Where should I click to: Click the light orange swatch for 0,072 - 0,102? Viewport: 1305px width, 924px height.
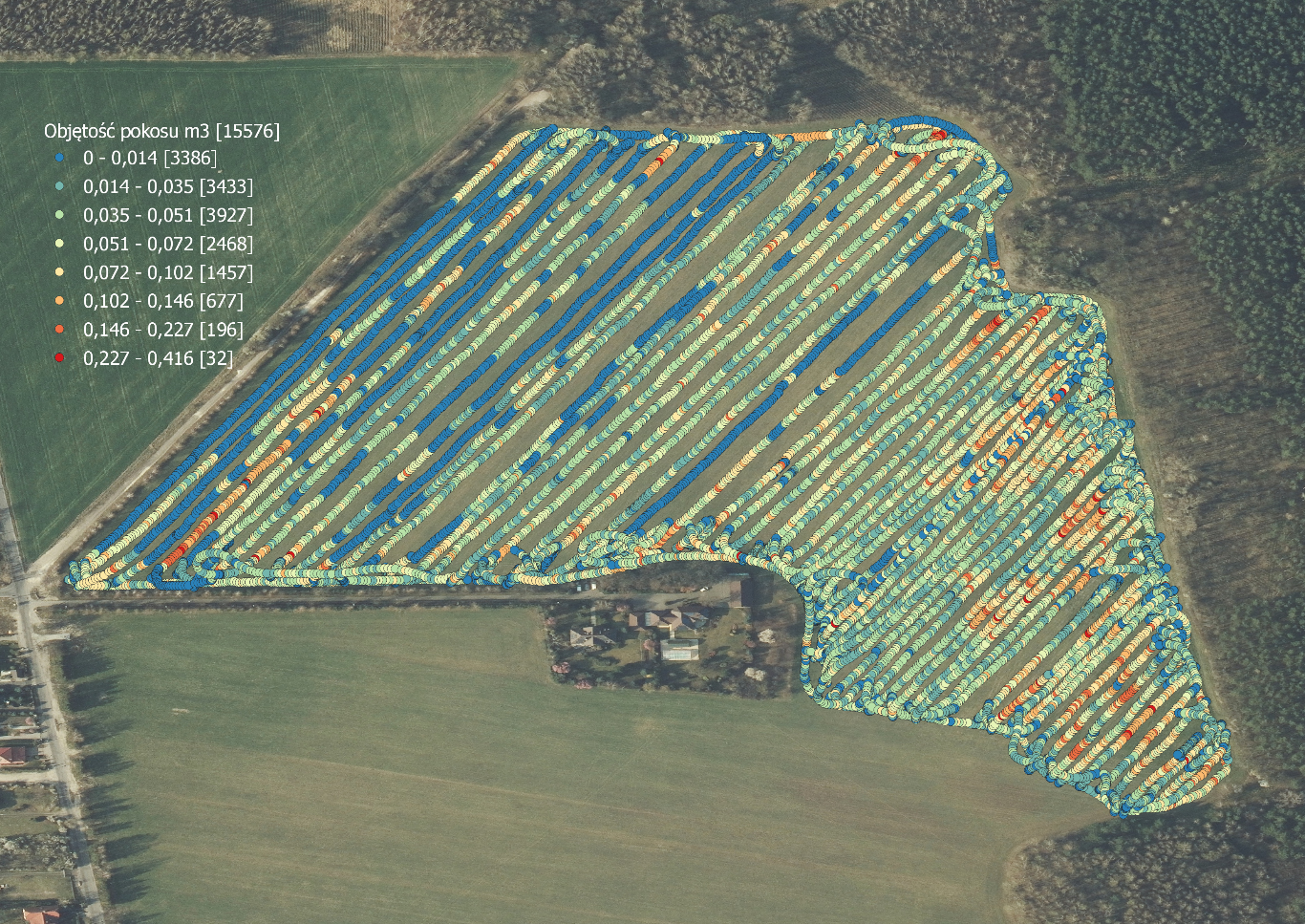tap(59, 272)
